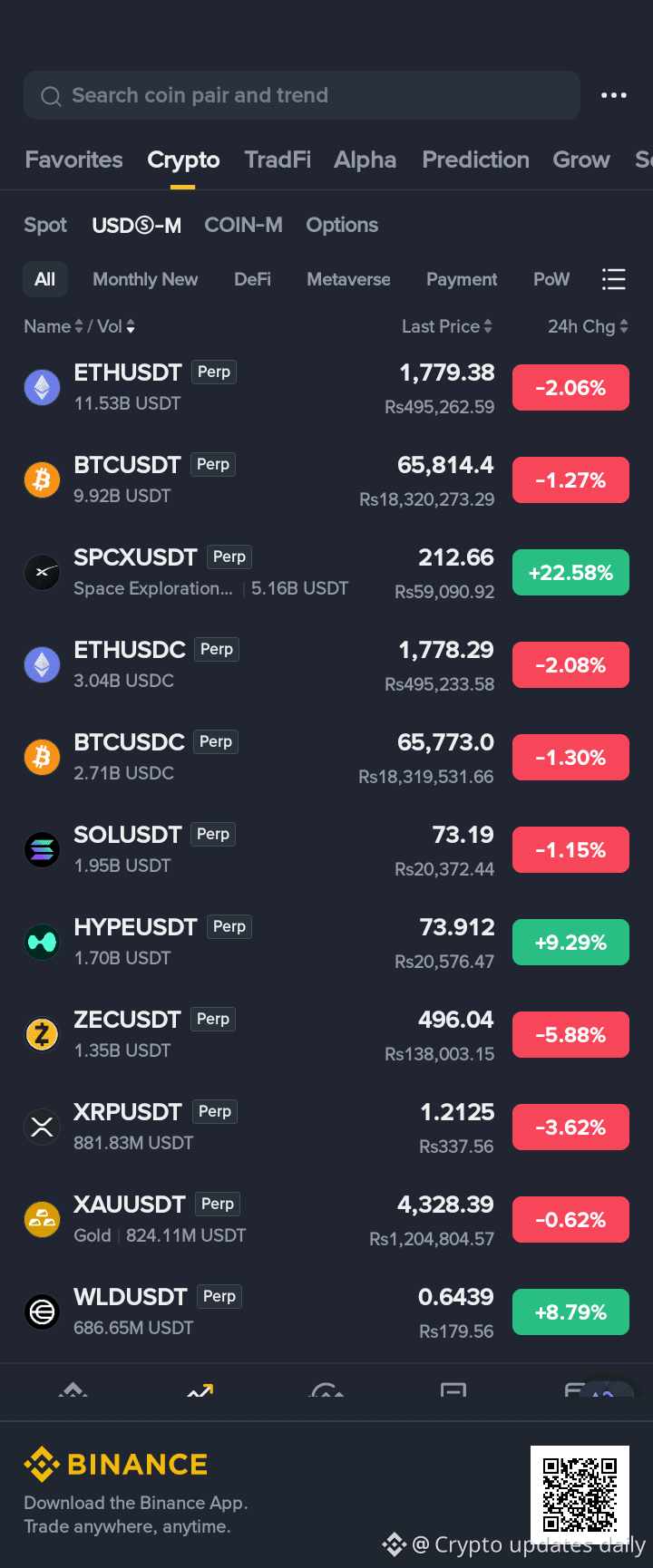Select the COIN-M market tab
The image size is (653, 1568).
click(243, 225)
